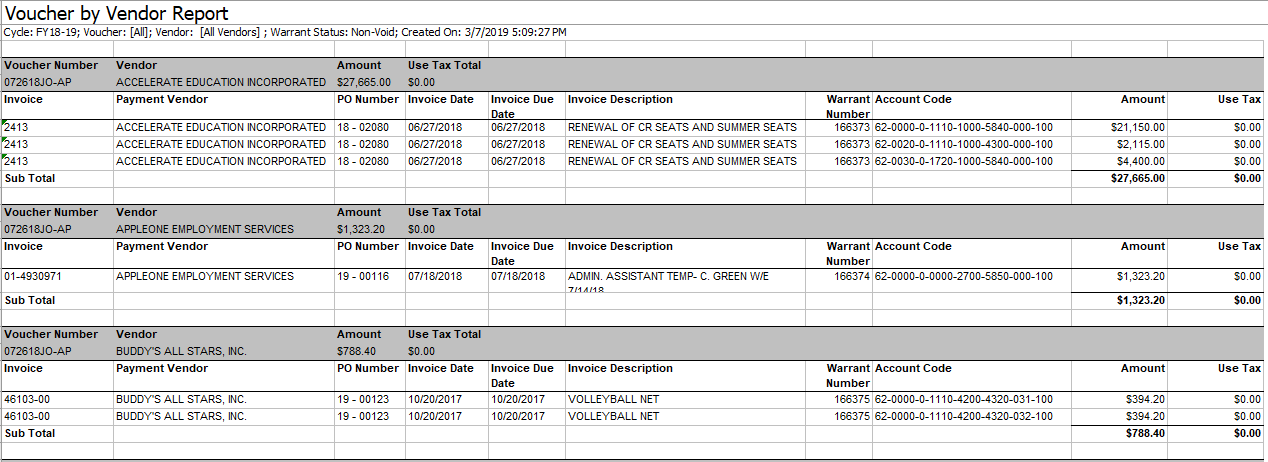The width and height of the screenshot is (1268, 462).
Task: Click the first Invoice Description column header
Action: pyautogui.click(x=620, y=99)
